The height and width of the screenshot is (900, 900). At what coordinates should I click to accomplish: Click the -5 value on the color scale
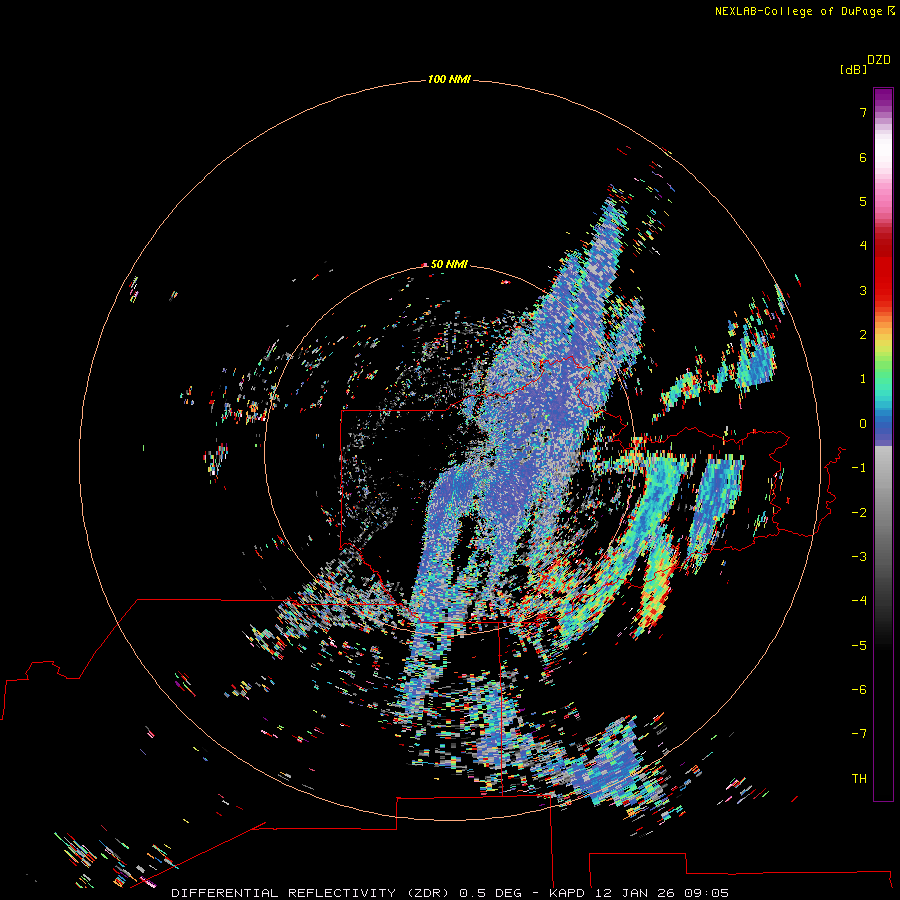pyautogui.click(x=859, y=646)
